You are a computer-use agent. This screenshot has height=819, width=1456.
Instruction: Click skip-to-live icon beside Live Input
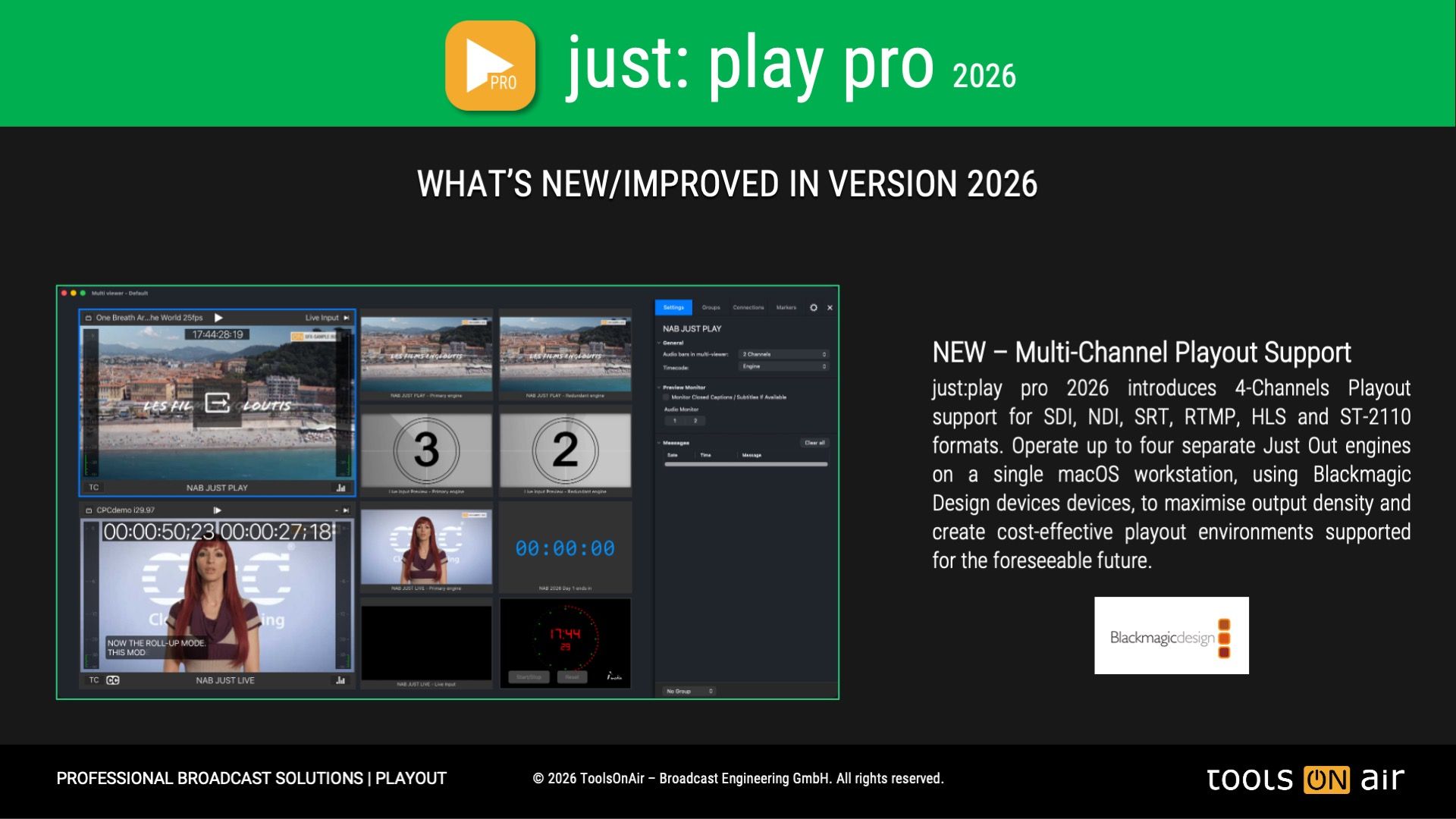click(347, 318)
